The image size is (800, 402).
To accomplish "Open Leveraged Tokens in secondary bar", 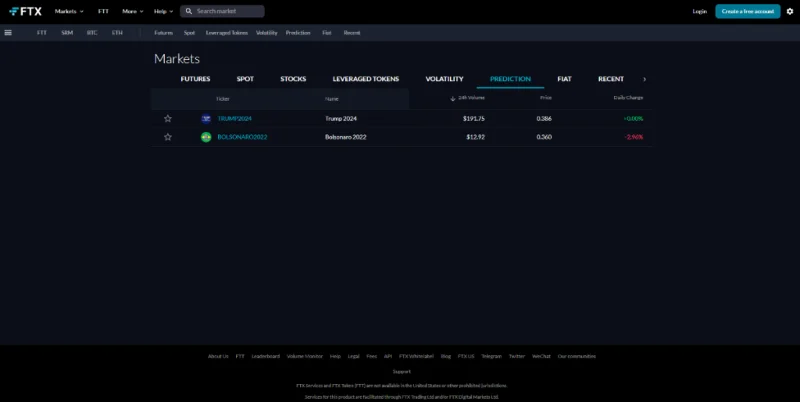I will (227, 33).
